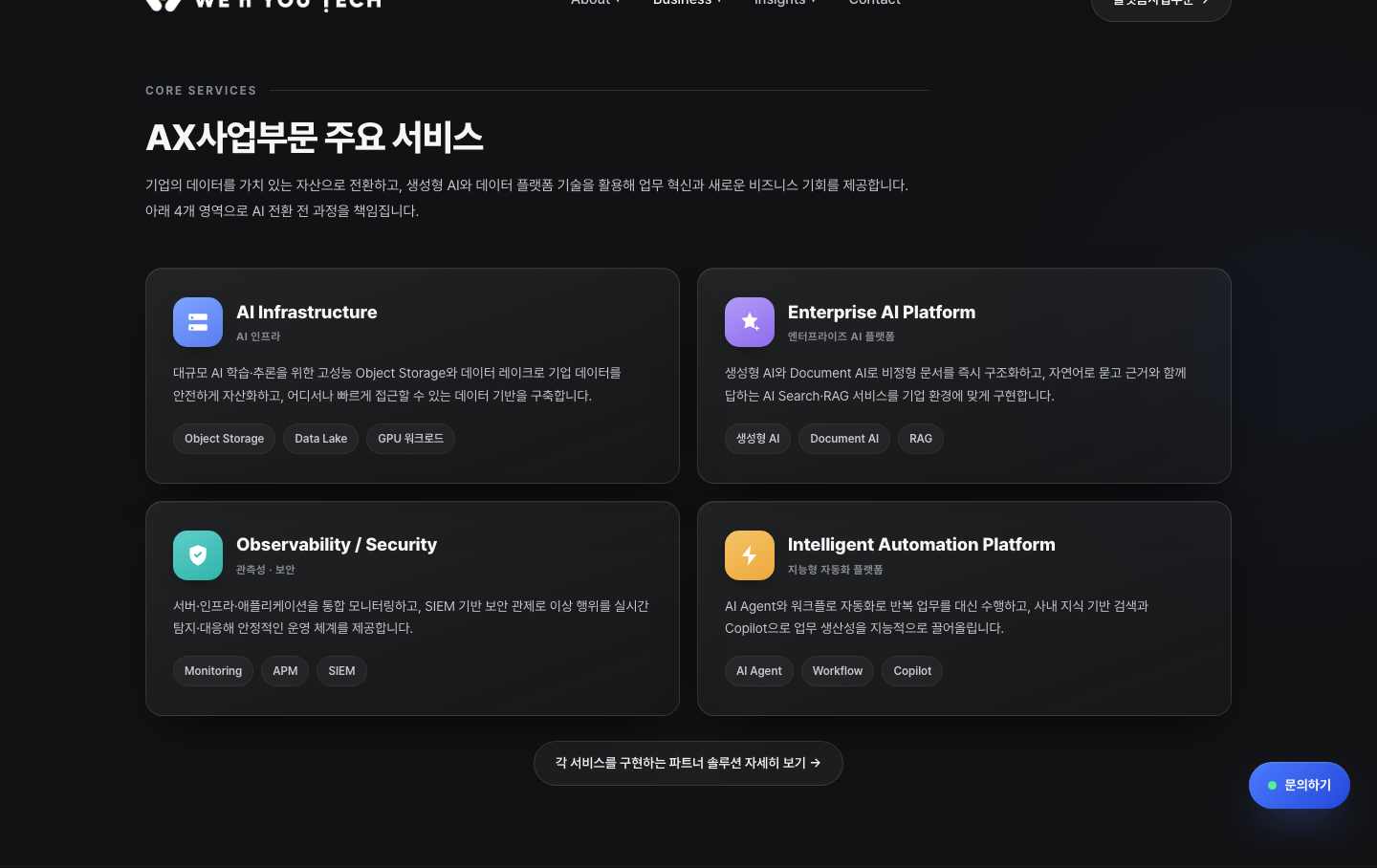Click the AI 인프라 subtitle

click(x=258, y=336)
